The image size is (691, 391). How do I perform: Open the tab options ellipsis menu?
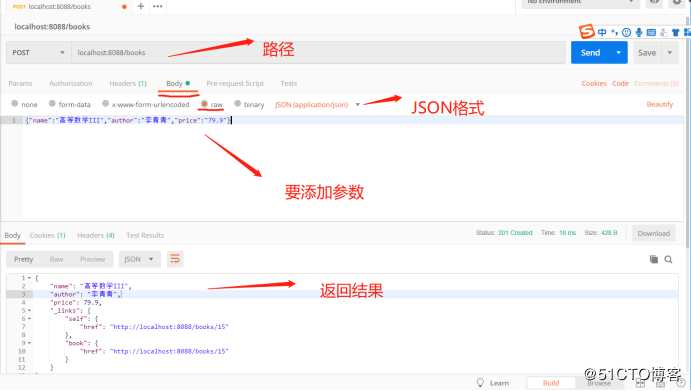[157, 6]
